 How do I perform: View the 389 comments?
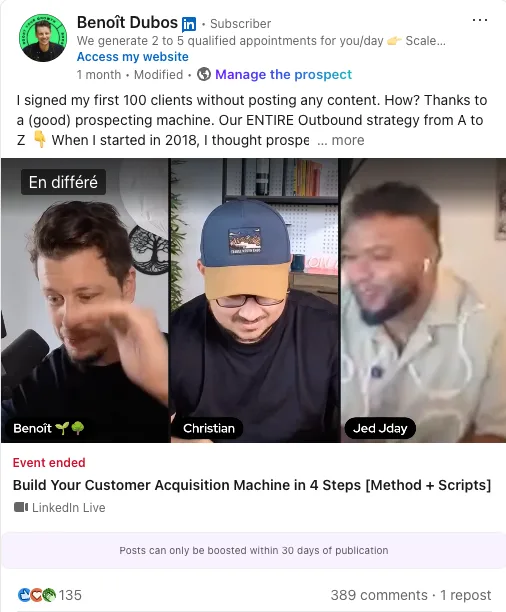point(379,595)
